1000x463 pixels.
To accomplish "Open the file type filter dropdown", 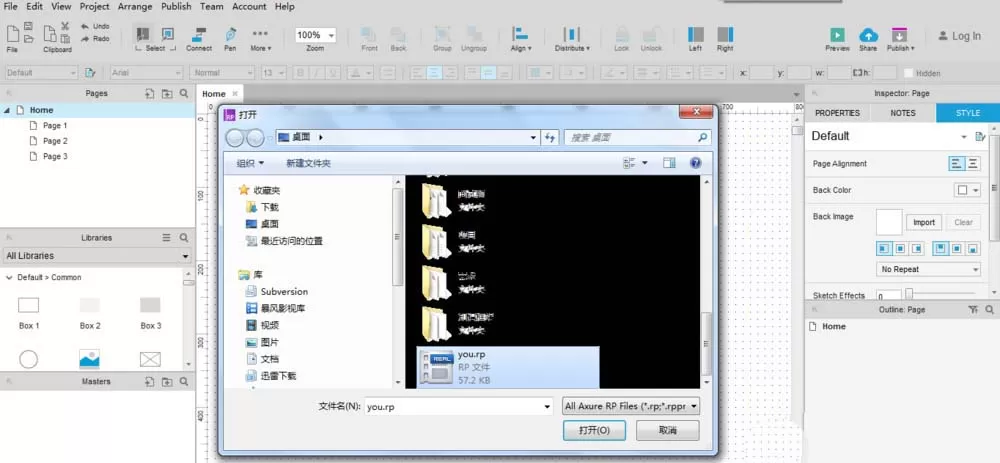I will [x=631, y=406].
